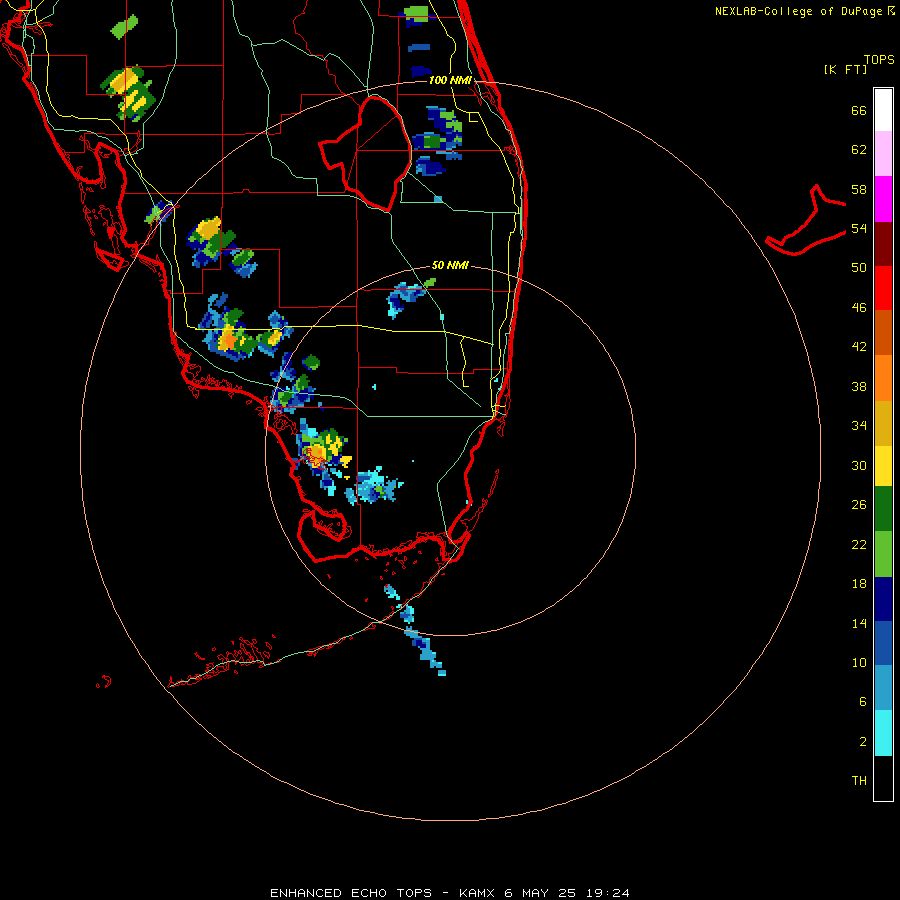
Task: Select the light green legend swatch
Action: 883,554
